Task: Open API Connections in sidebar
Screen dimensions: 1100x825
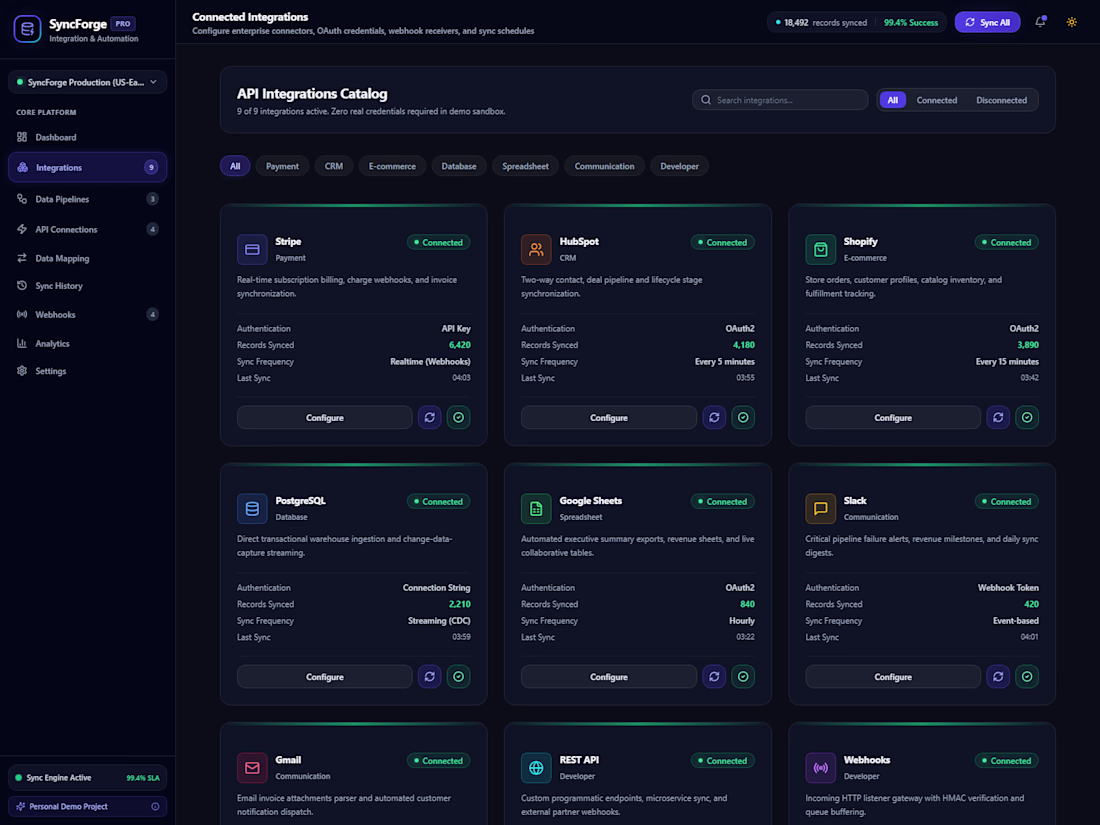Action: [88, 229]
